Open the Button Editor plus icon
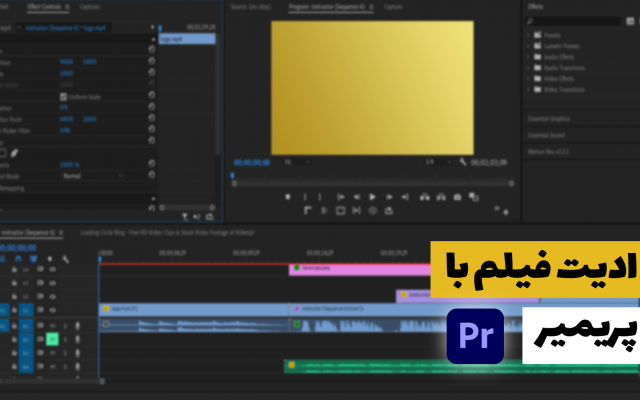The width and height of the screenshot is (640, 400). click(506, 212)
